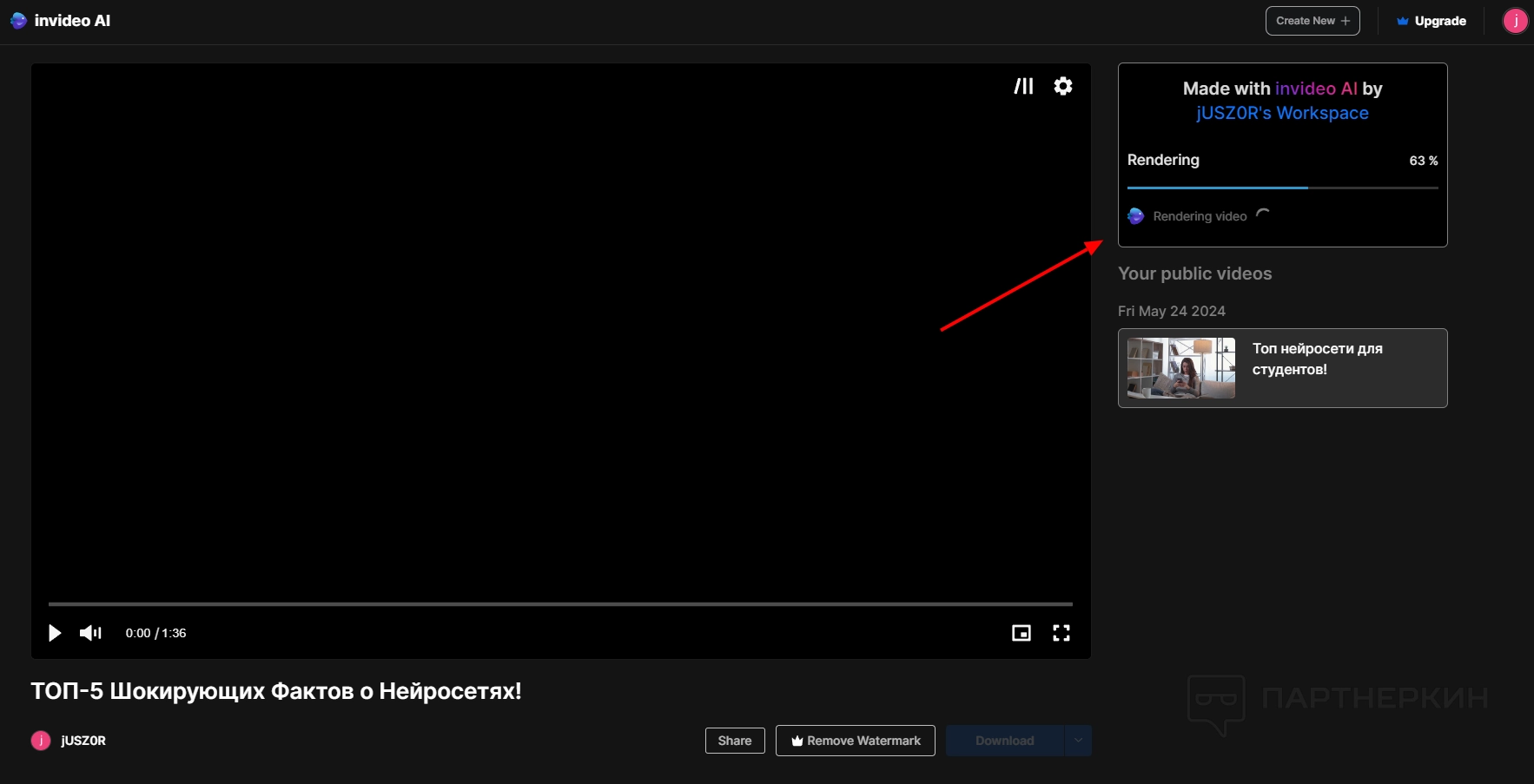Mute the video sound
The height and width of the screenshot is (784, 1534).
click(90, 633)
